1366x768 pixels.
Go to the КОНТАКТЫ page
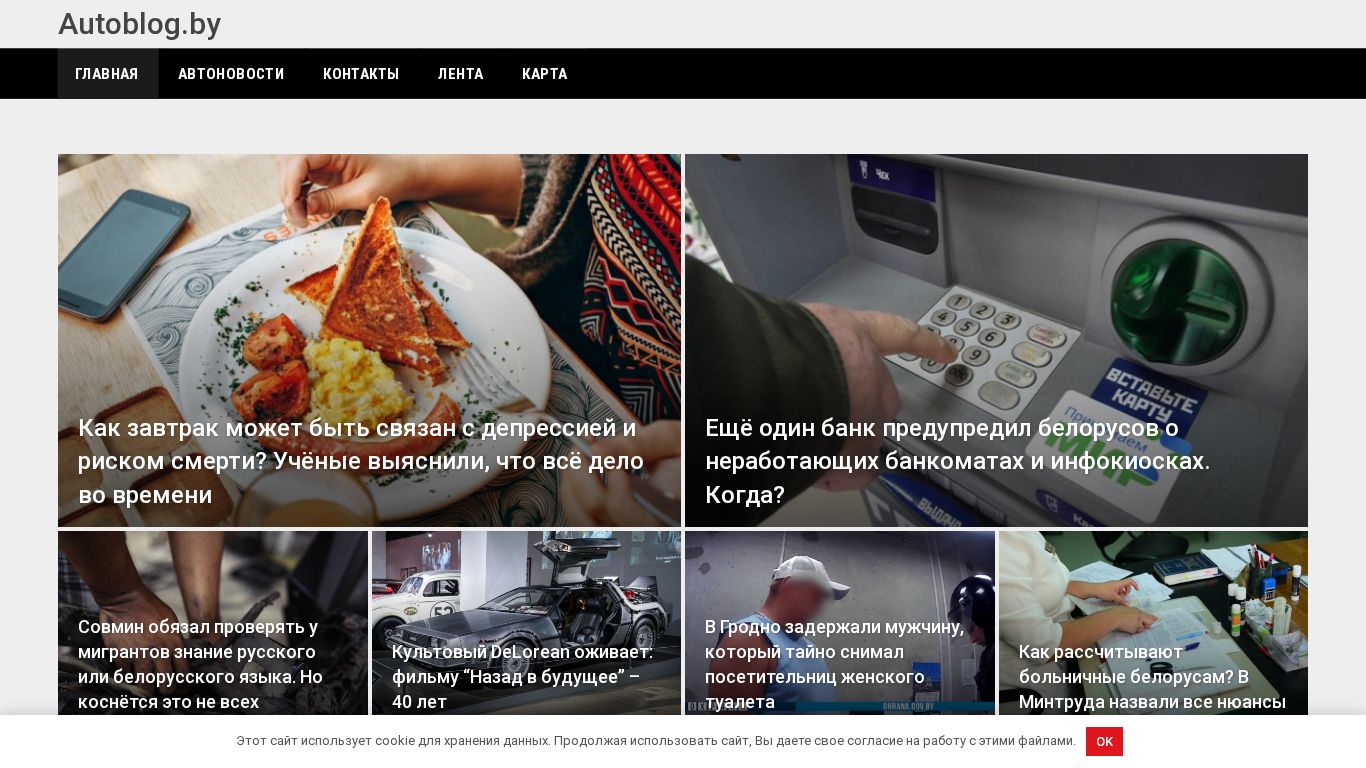(x=361, y=74)
